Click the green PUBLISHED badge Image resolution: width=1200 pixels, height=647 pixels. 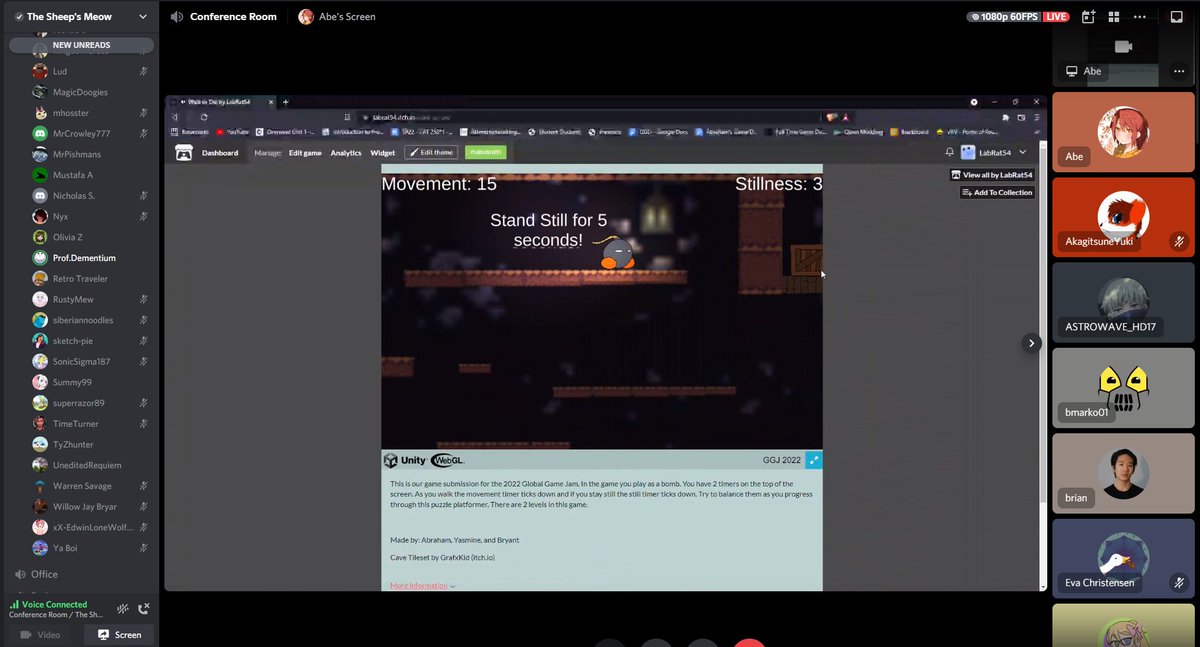click(x=486, y=153)
